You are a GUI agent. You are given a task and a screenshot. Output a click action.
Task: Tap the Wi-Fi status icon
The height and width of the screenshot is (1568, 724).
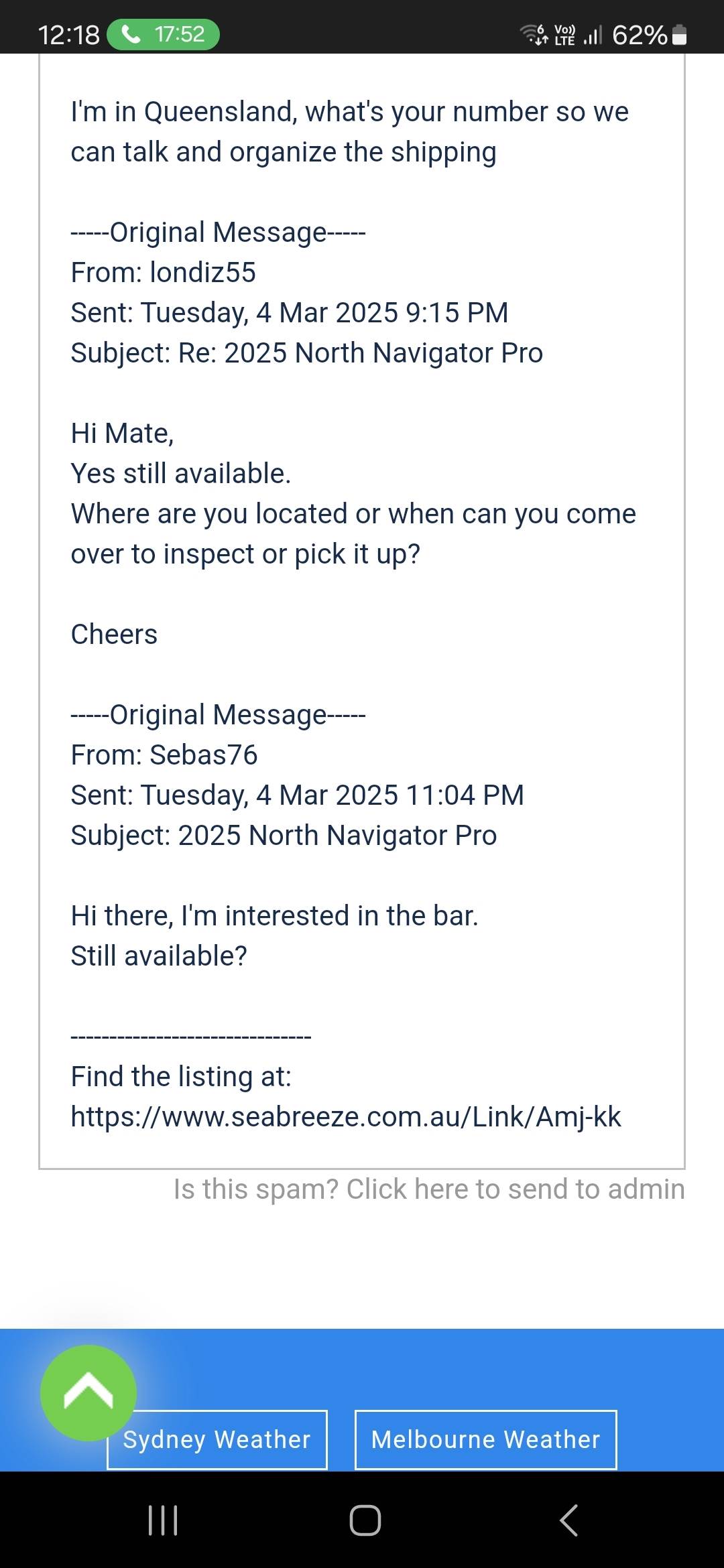(534, 34)
